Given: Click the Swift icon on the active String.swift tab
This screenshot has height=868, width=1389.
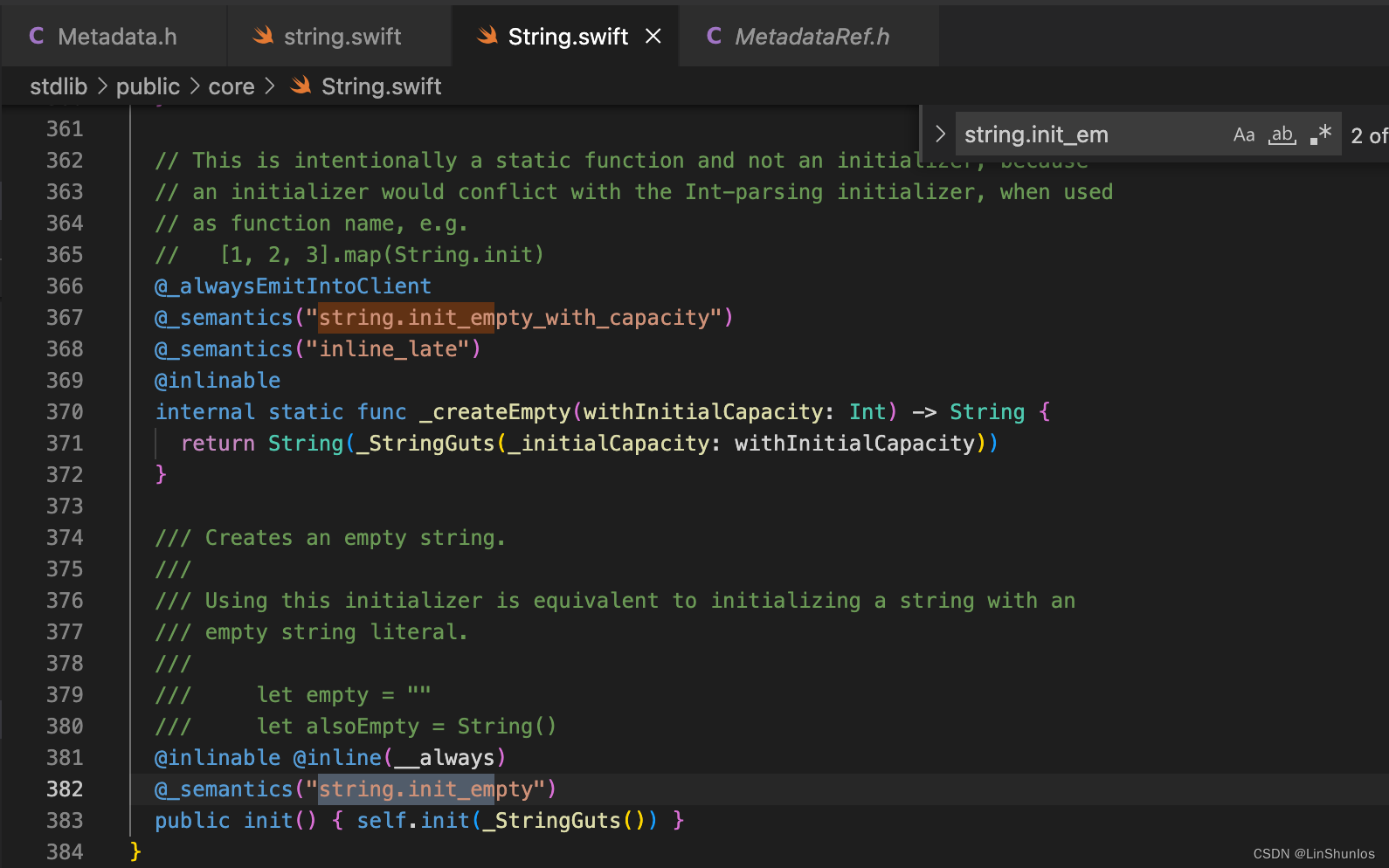Looking at the screenshot, I should click(487, 36).
